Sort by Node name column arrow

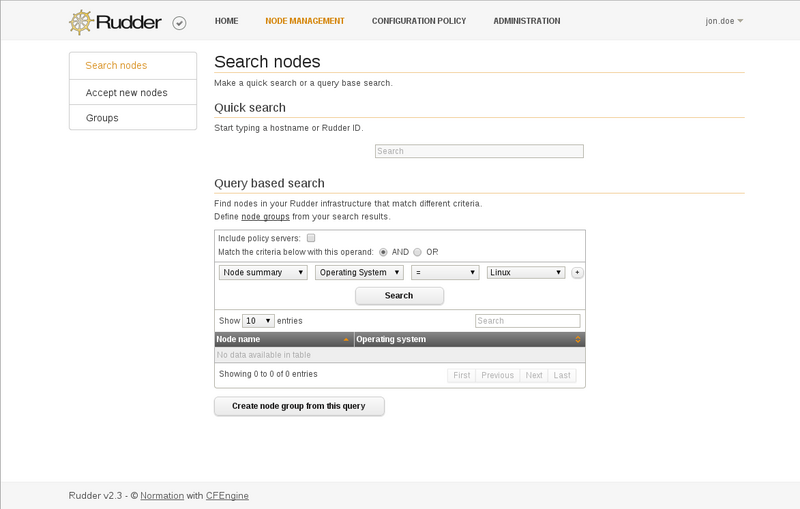[346, 340]
